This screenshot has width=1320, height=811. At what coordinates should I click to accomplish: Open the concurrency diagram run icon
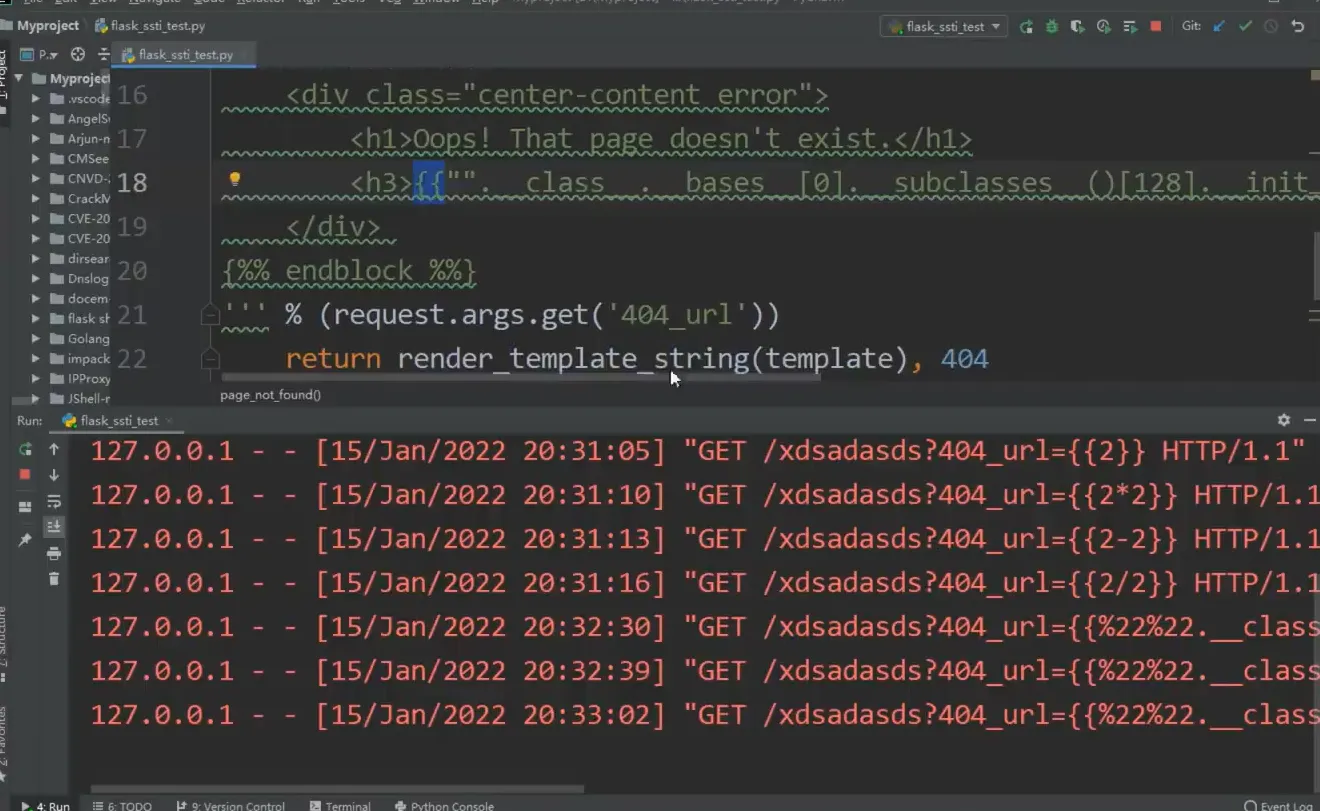tap(1130, 27)
